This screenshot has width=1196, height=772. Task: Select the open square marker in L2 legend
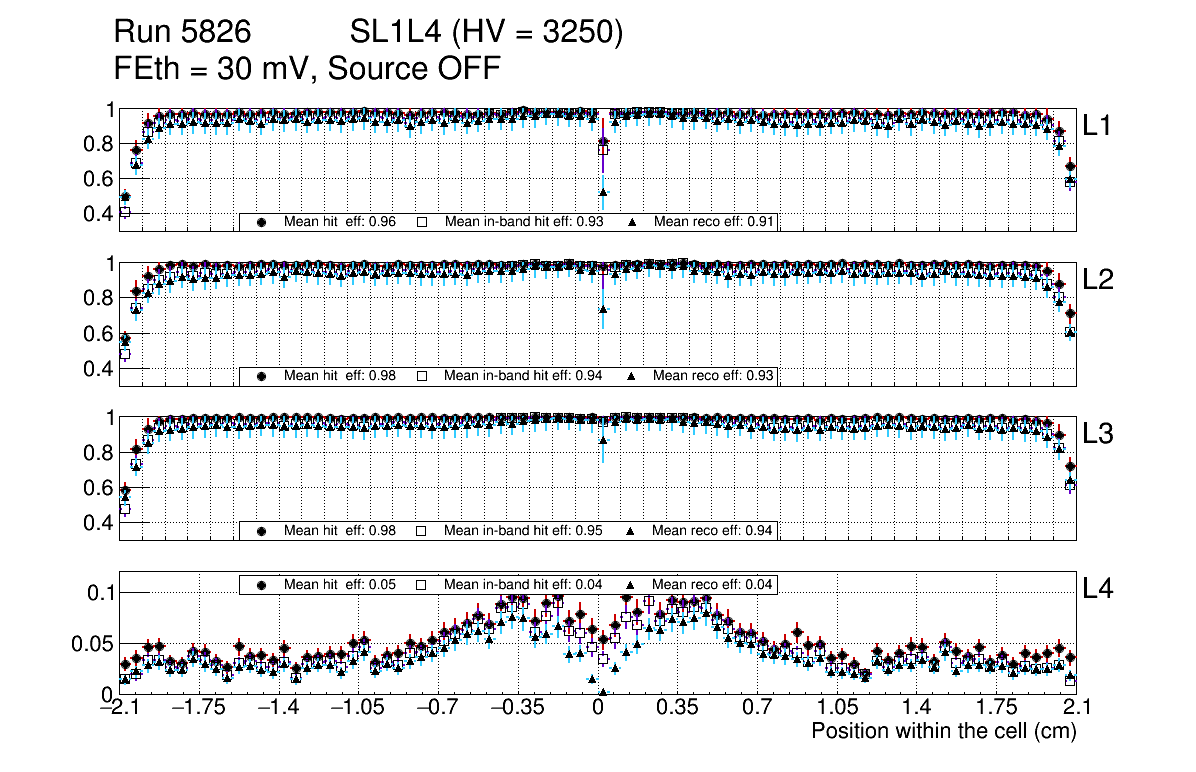[421, 376]
